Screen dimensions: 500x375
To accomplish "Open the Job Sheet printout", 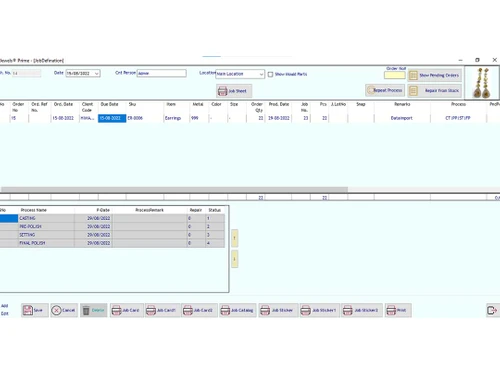I will tap(234, 91).
